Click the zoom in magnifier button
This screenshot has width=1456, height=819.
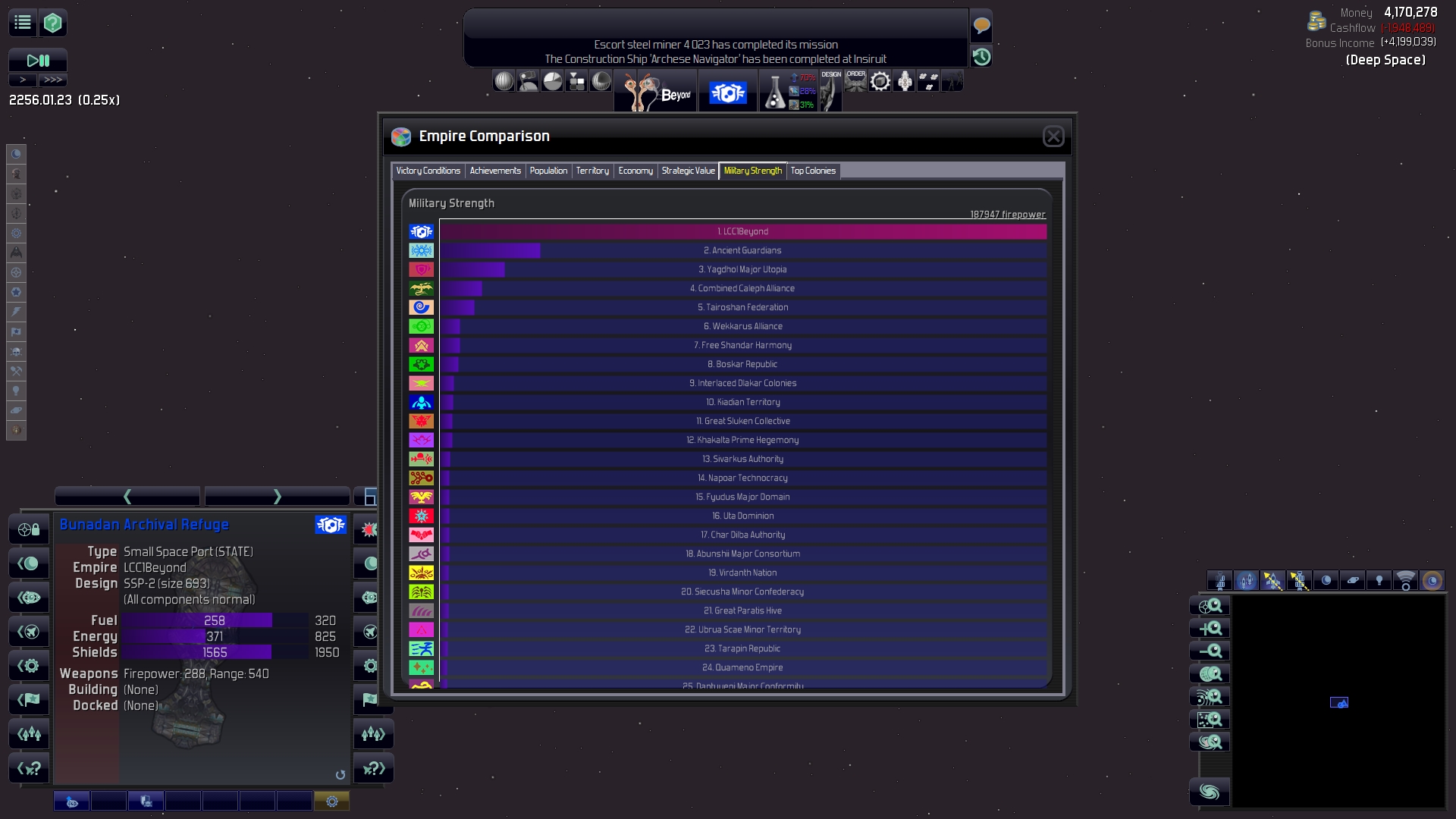point(1210,629)
